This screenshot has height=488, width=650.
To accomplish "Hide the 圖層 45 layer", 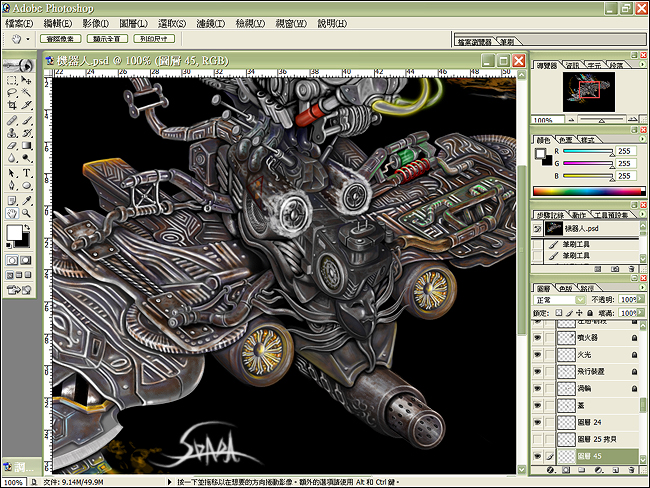I will [538, 456].
